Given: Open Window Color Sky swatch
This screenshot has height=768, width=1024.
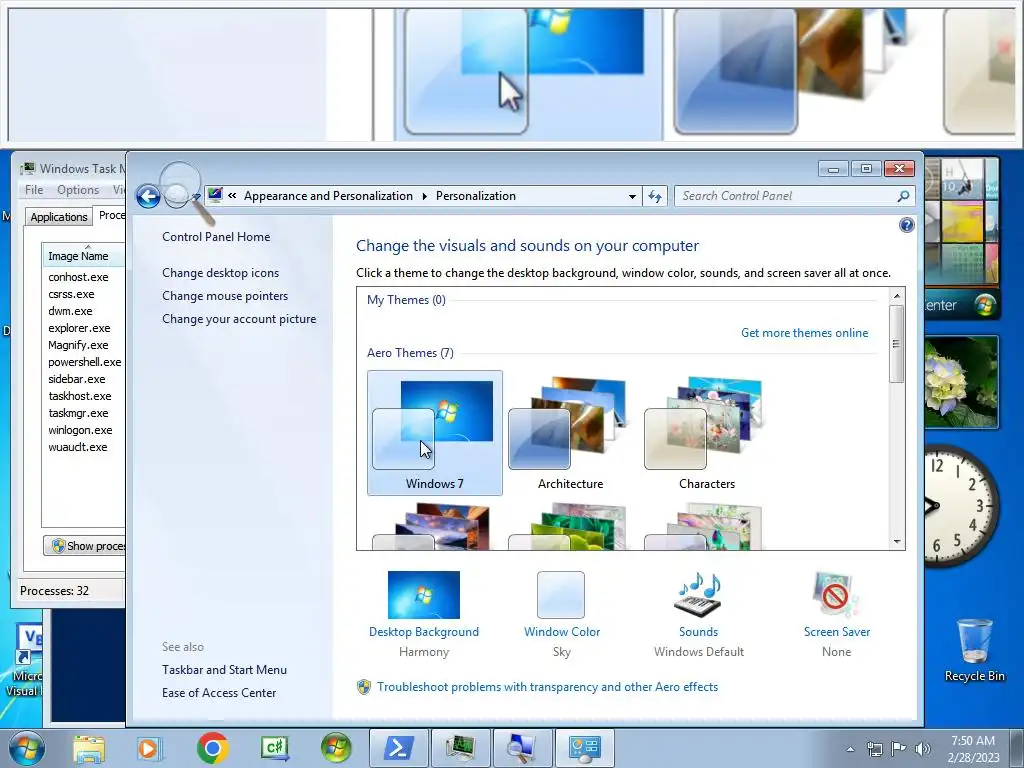Looking at the screenshot, I should pos(561,595).
